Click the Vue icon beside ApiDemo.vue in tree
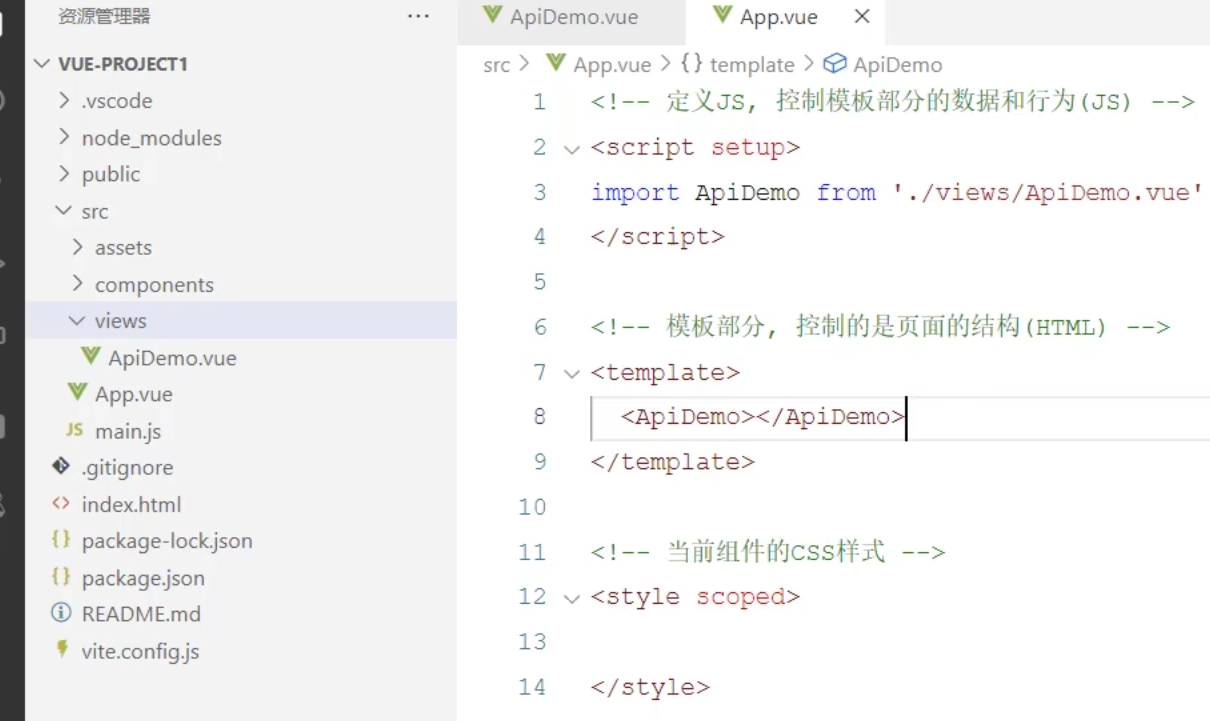The image size is (1210, 721). (x=91, y=357)
